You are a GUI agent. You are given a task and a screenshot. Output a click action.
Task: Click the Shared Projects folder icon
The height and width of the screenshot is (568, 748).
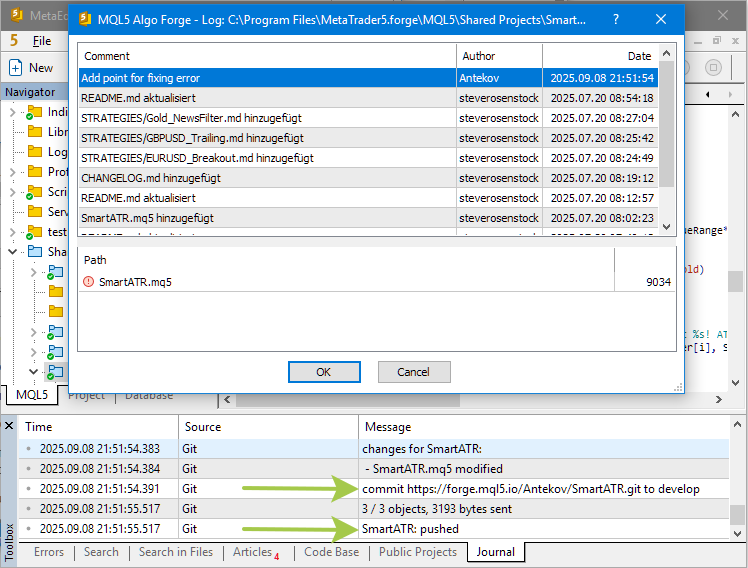pos(35,251)
